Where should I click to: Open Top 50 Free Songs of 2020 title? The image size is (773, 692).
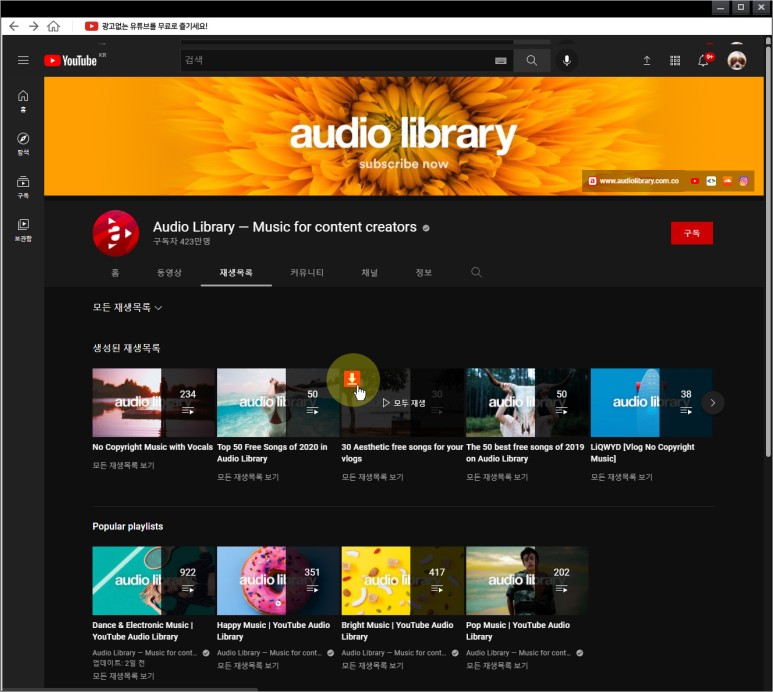click(x=272, y=452)
